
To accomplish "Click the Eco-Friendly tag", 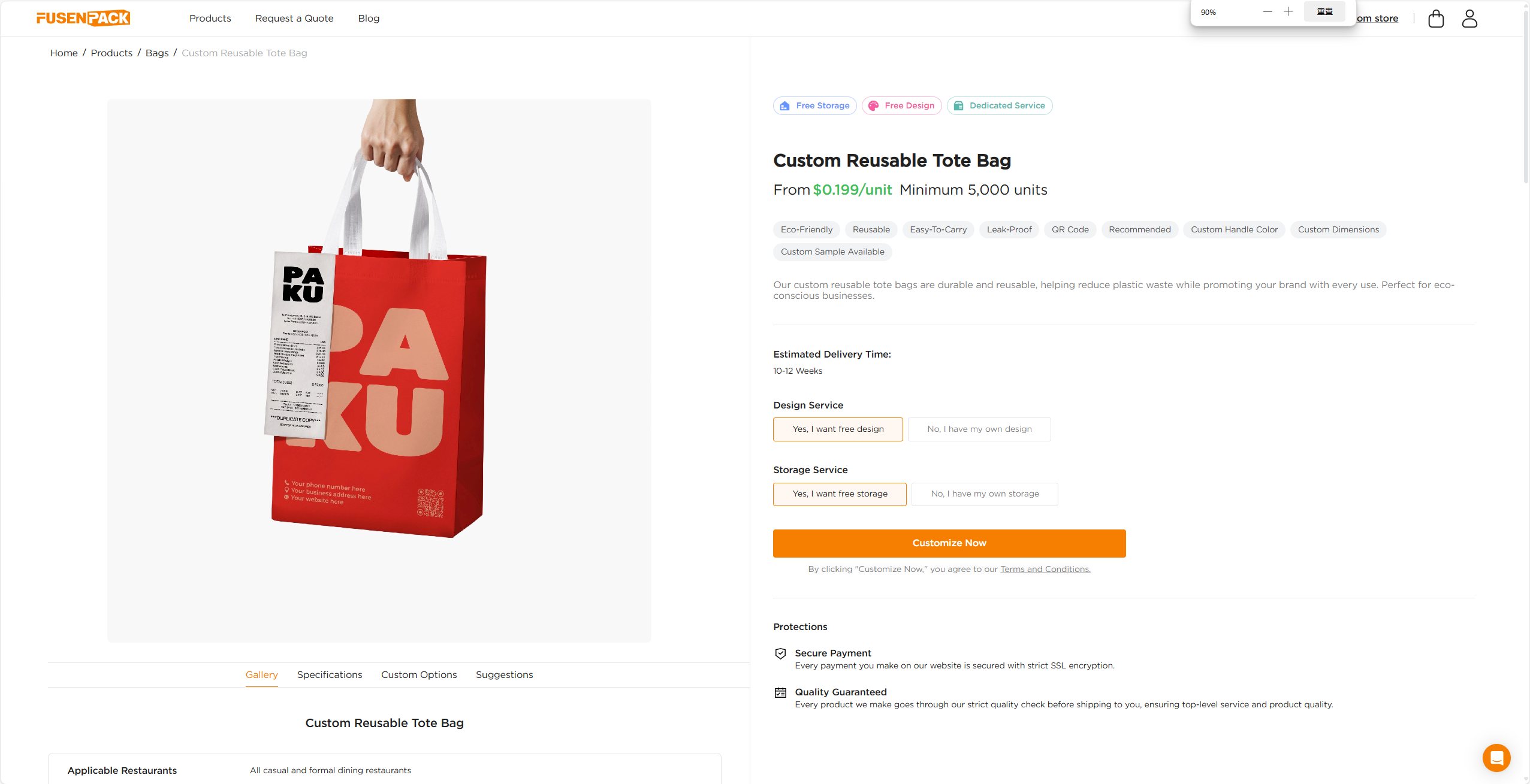I will [x=805, y=229].
